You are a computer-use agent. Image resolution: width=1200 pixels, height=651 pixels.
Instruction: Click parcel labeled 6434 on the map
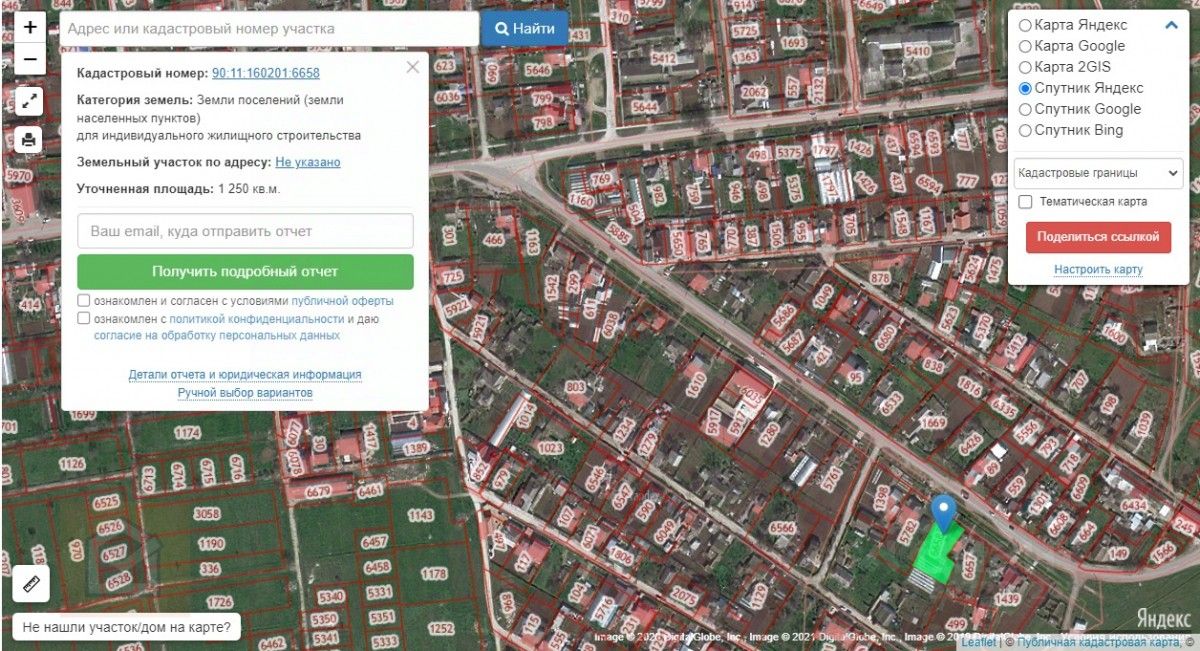(1133, 506)
